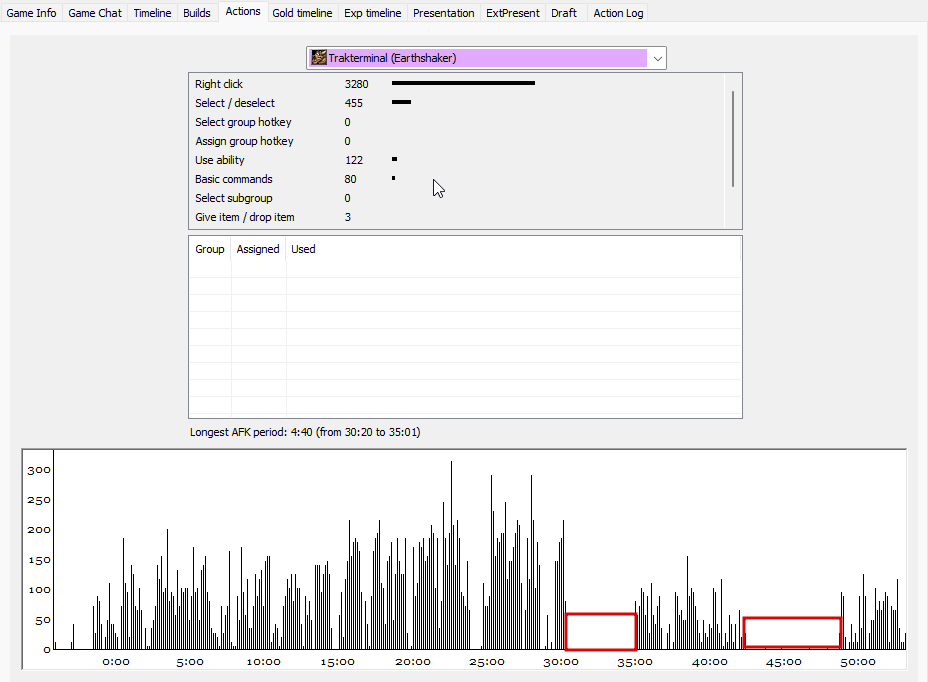Open the Gold timeline tab

tap(302, 12)
